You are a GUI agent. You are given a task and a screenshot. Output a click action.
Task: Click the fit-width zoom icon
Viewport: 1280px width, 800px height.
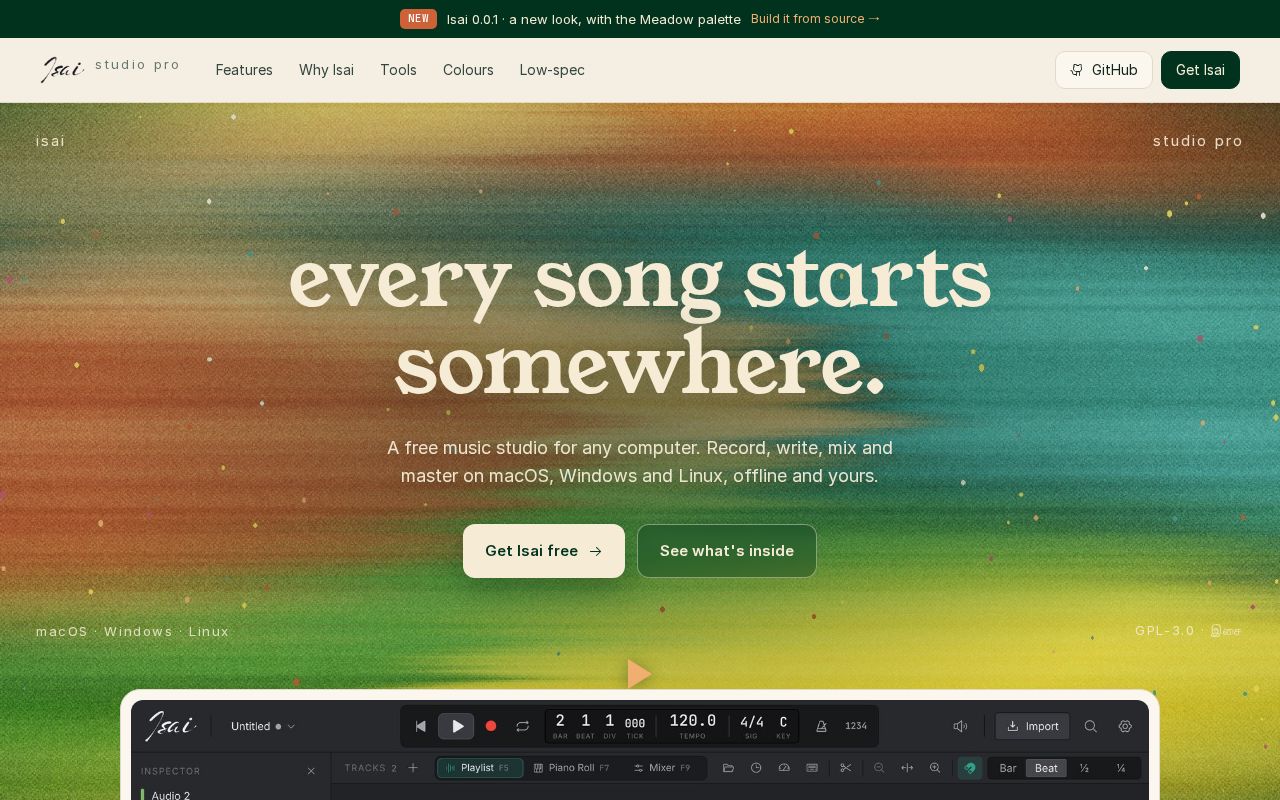[x=907, y=768]
